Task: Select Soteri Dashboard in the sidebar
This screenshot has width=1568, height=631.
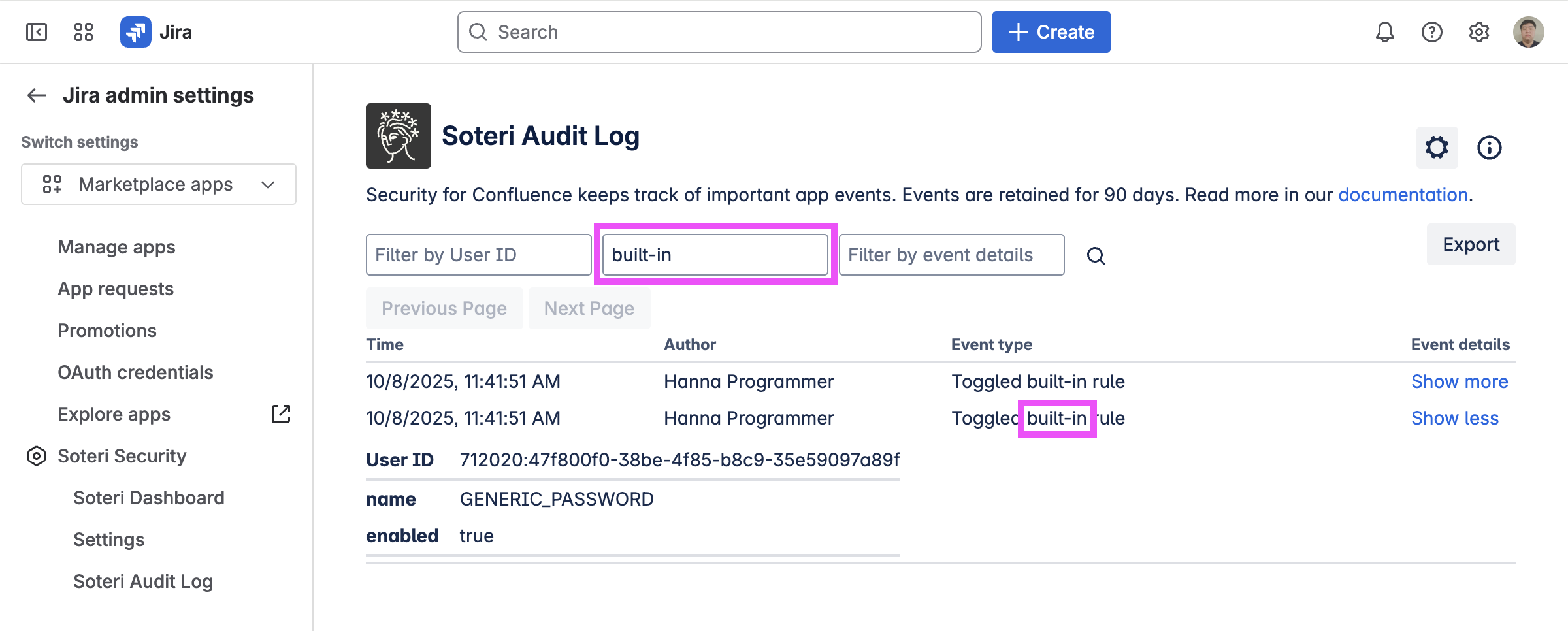Action: click(x=149, y=498)
